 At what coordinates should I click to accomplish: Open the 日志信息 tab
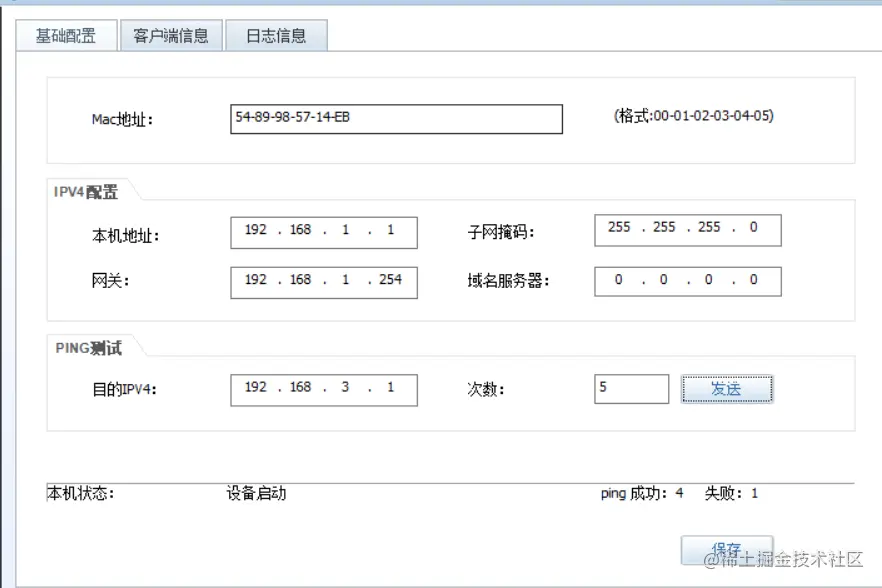276,35
